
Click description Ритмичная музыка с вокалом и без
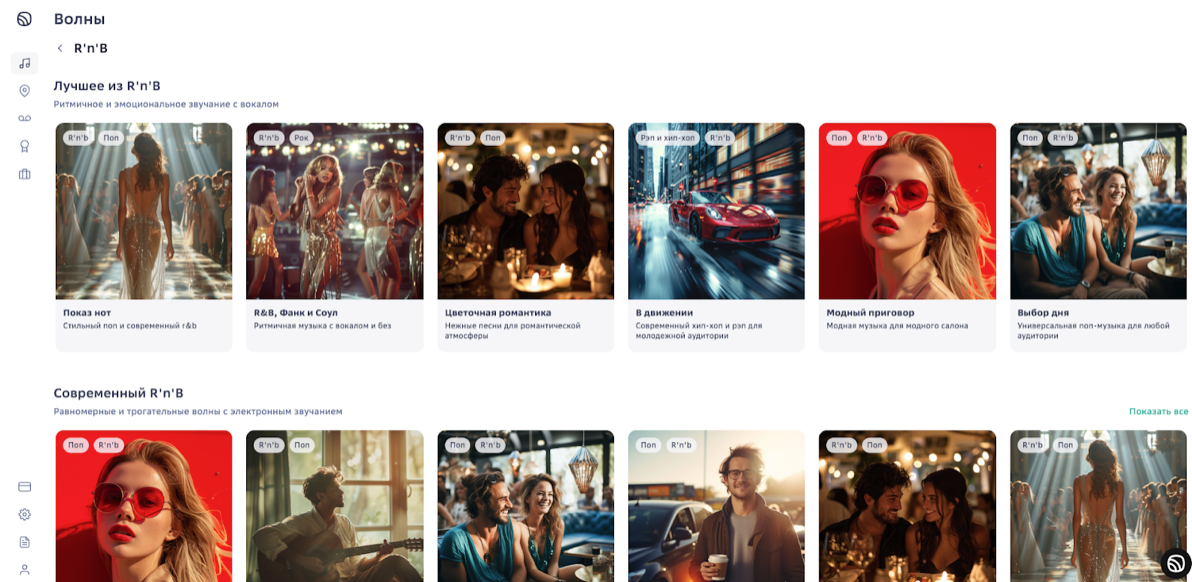(x=322, y=326)
